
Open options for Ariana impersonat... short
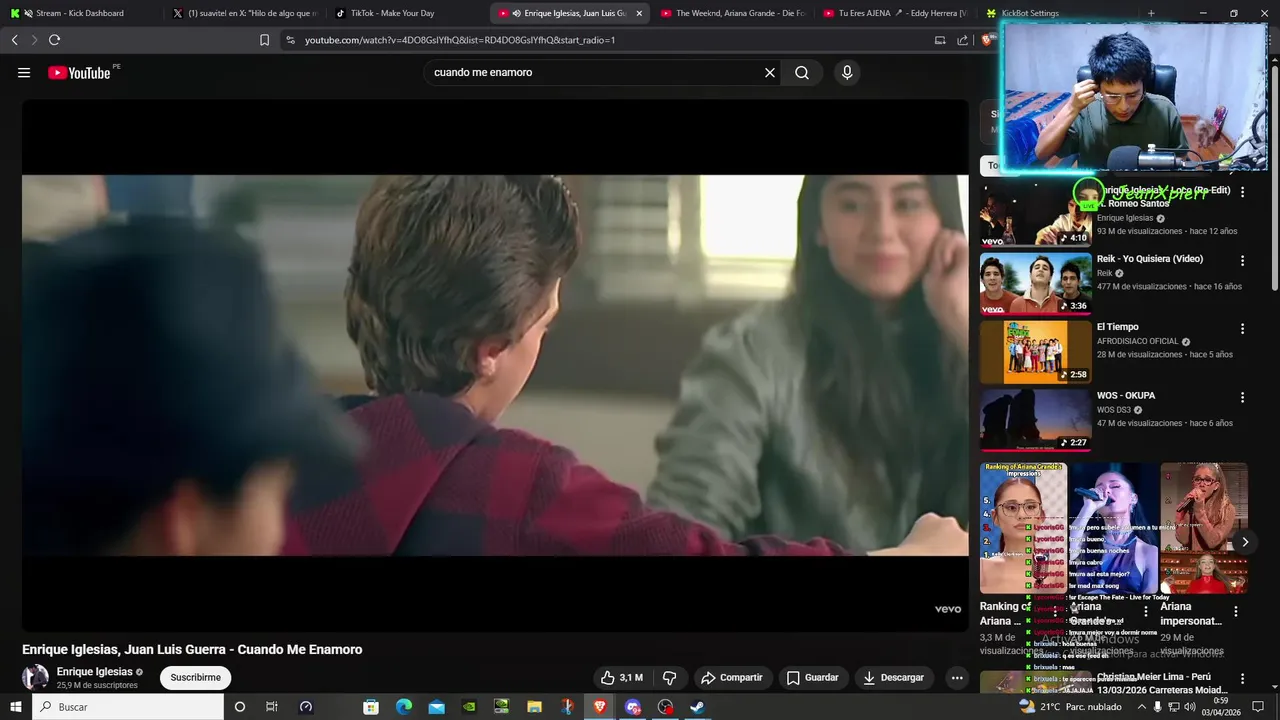pyautogui.click(x=1236, y=611)
